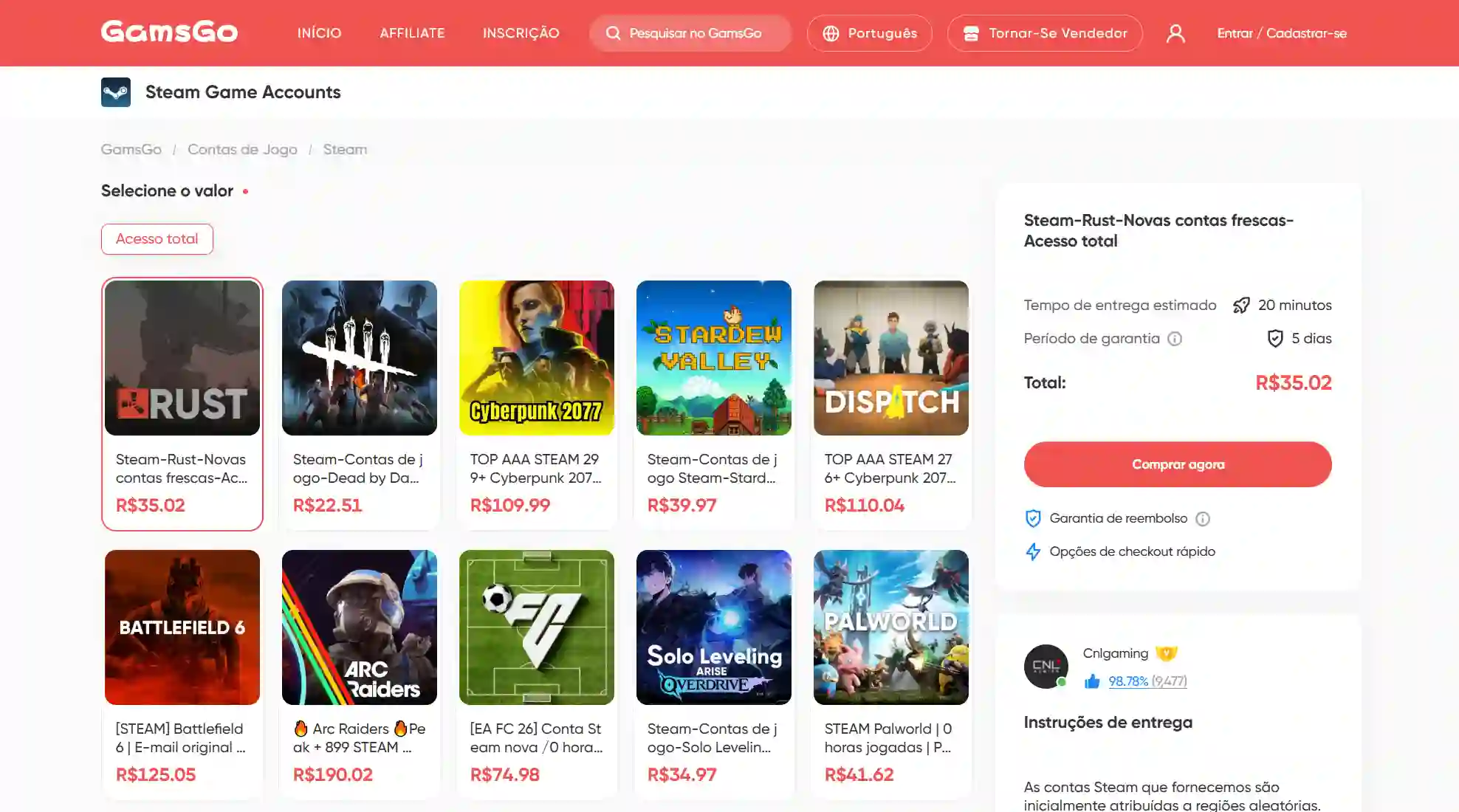This screenshot has width=1459, height=812.
Task: Click Opções de checkout rápido text
Action: point(1133,551)
